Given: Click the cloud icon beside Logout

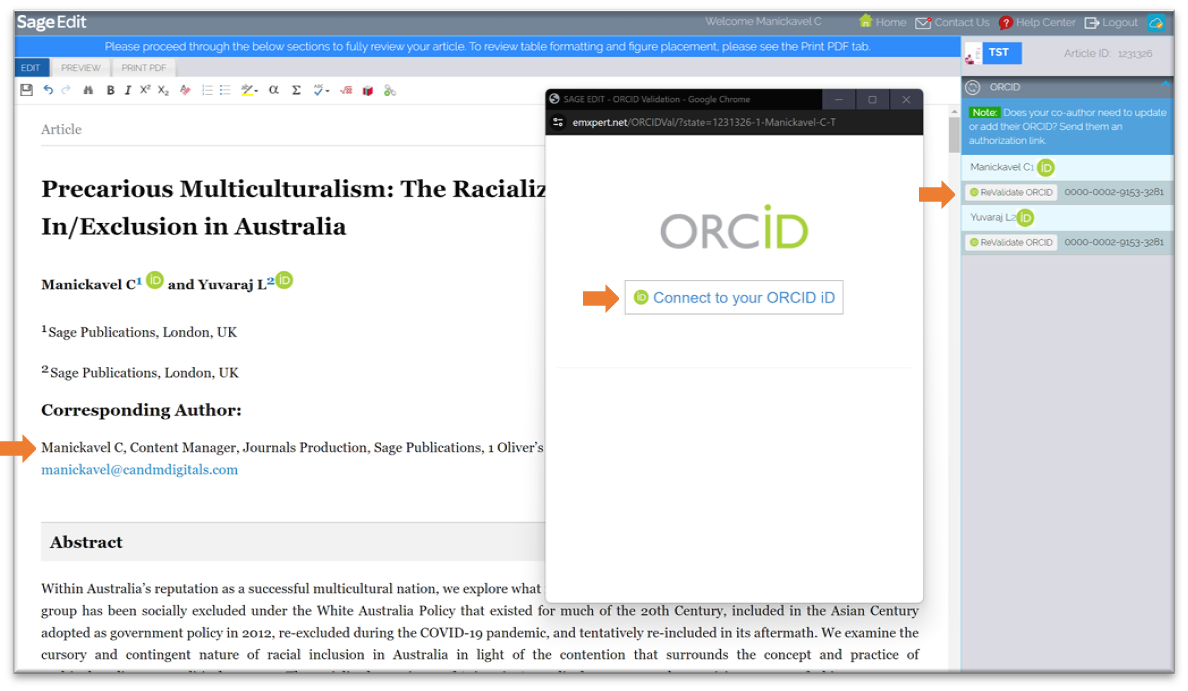Looking at the screenshot, I should click(x=1156, y=22).
